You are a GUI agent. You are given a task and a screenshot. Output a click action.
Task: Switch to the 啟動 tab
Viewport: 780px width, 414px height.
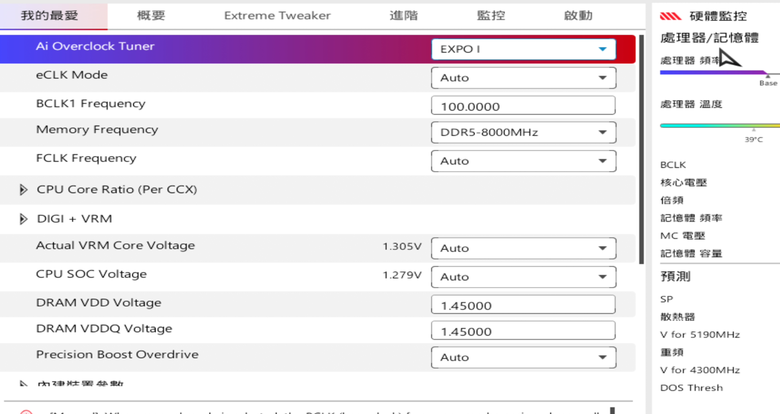click(578, 15)
